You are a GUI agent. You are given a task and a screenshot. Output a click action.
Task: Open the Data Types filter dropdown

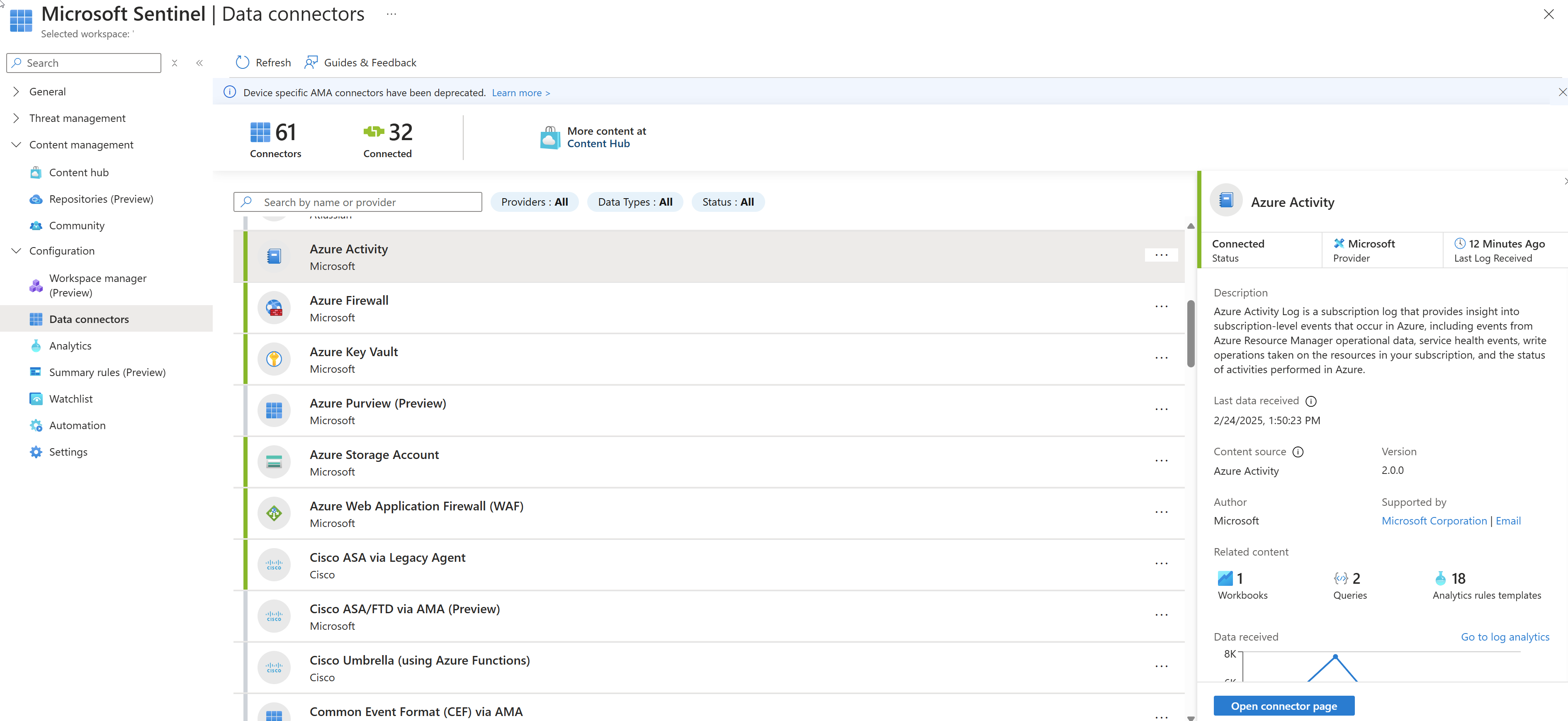point(635,202)
